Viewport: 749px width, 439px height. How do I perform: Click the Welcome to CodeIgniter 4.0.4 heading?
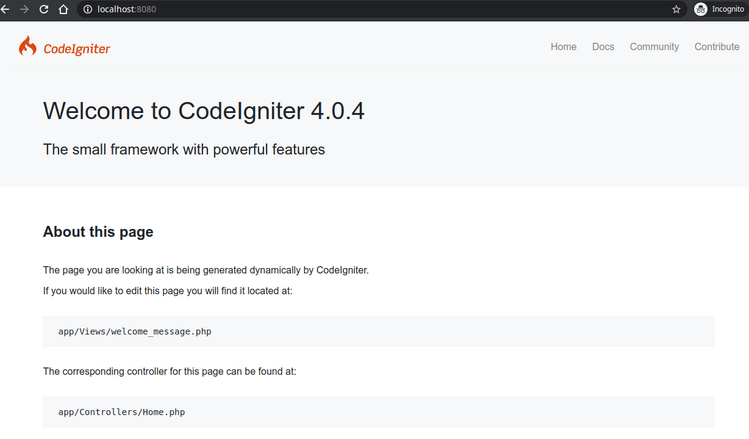tap(204, 111)
